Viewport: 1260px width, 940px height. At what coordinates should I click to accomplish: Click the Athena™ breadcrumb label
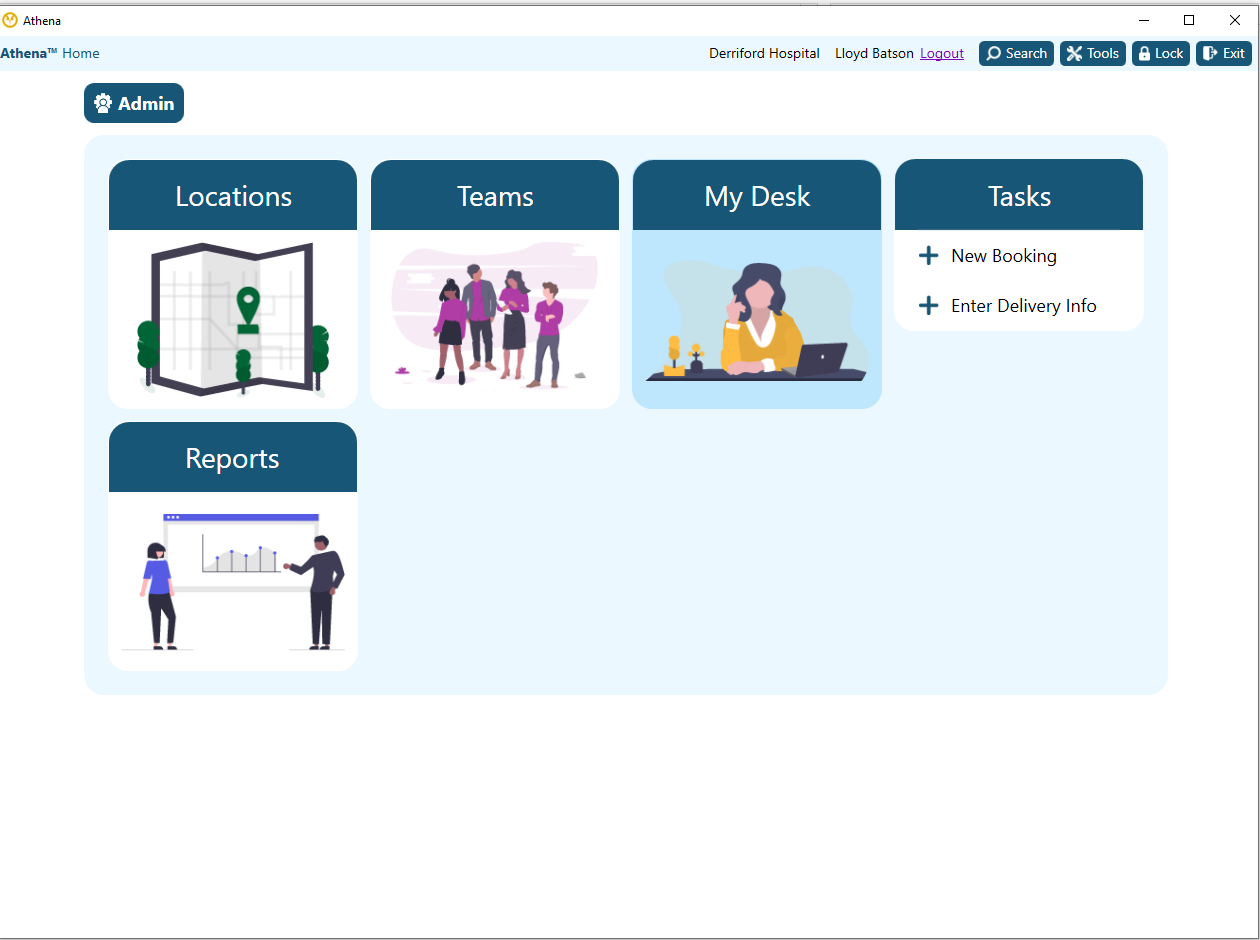pos(29,54)
